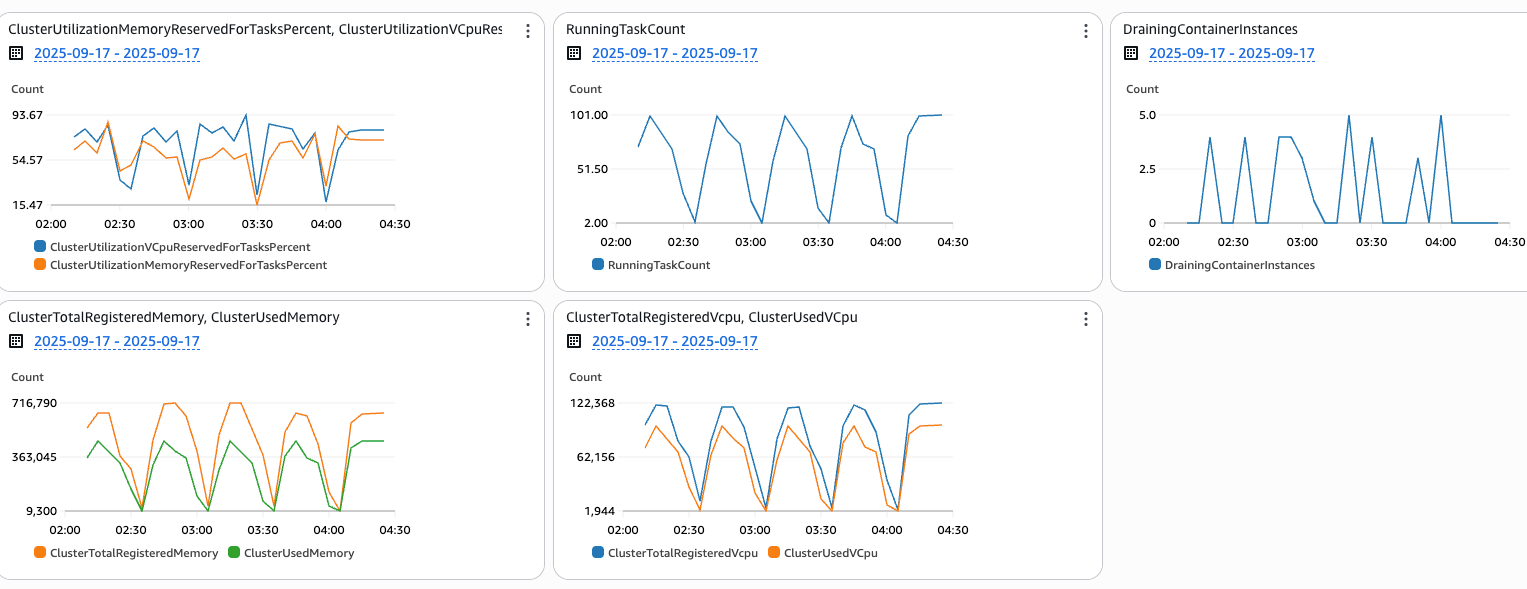Click the blue DrainingContainerInstances legend swatch

(x=1155, y=265)
